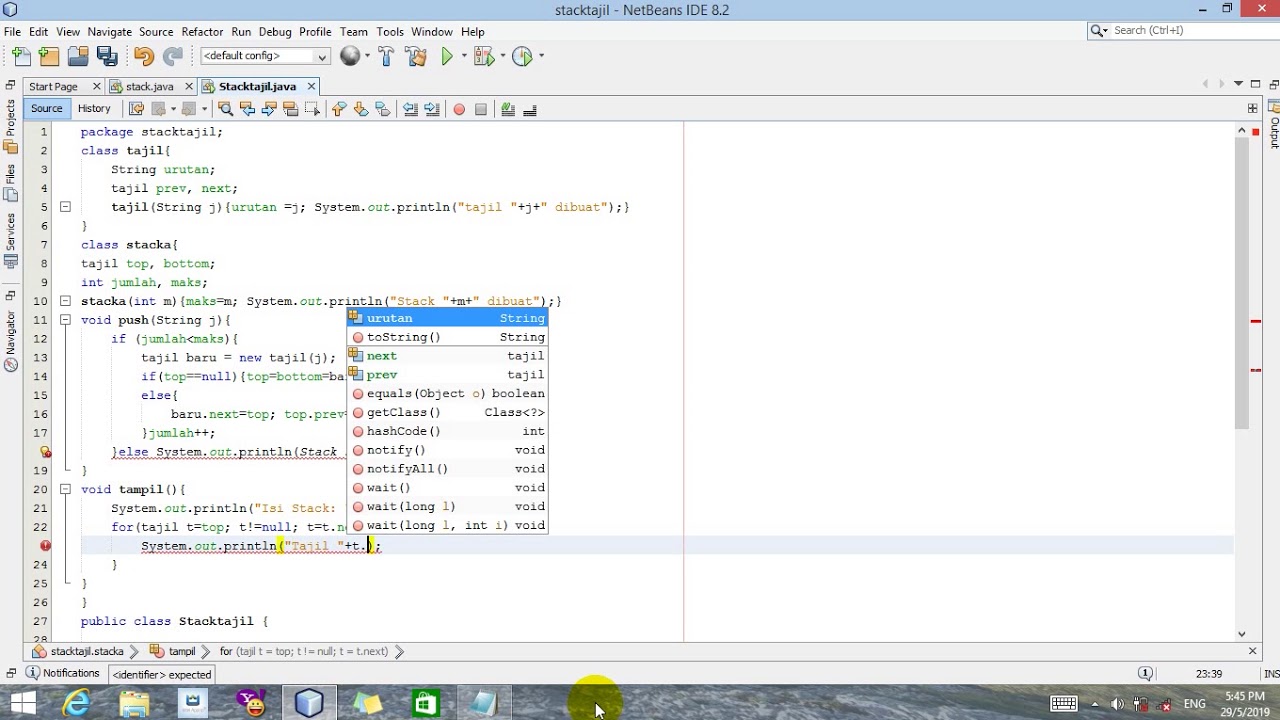Open the Projects side panel
The image size is (1280, 720).
tap(11, 125)
